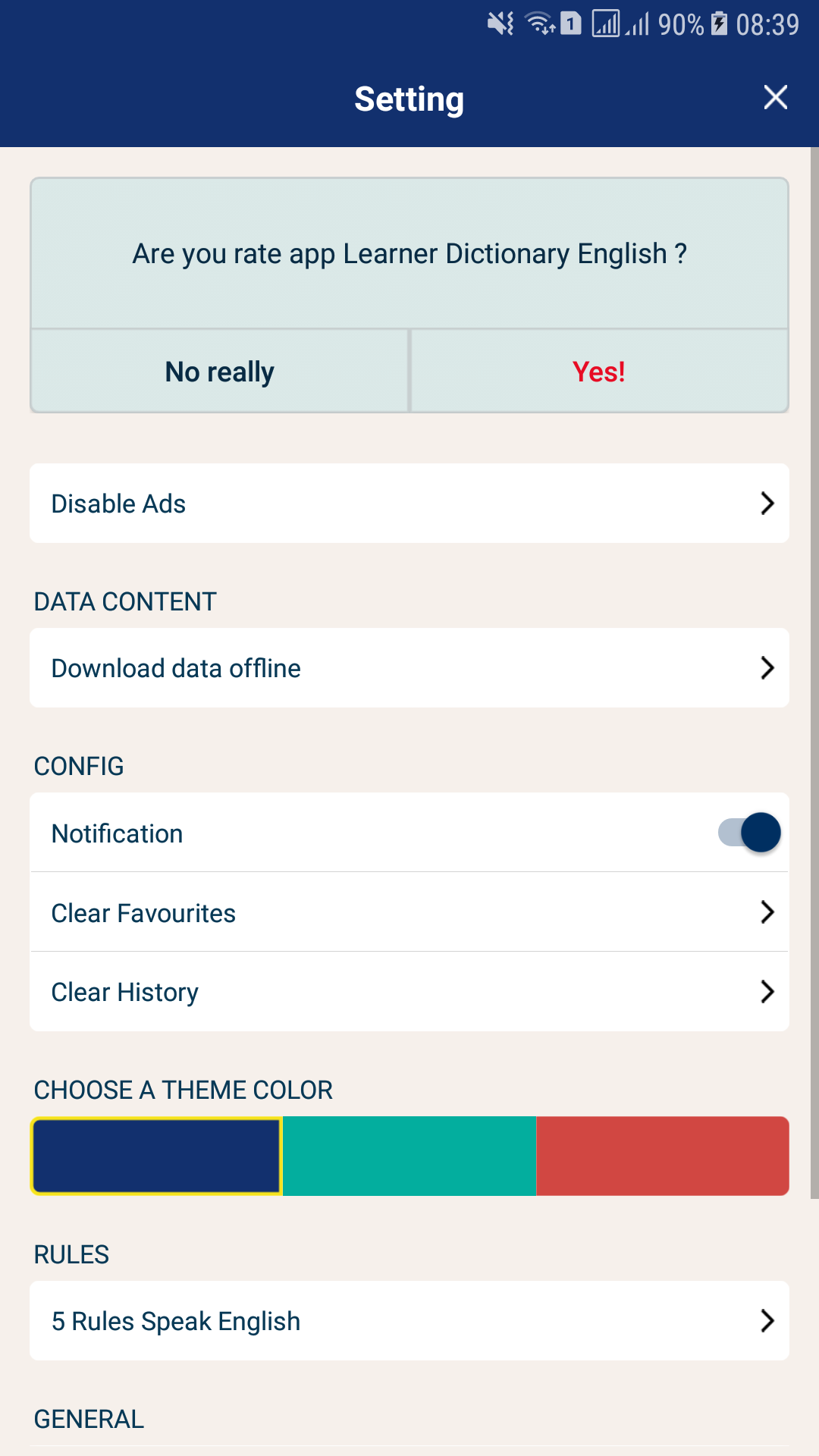Screen dimensions: 819x1456
Task: Open Download data offline arrow
Action: [767, 668]
